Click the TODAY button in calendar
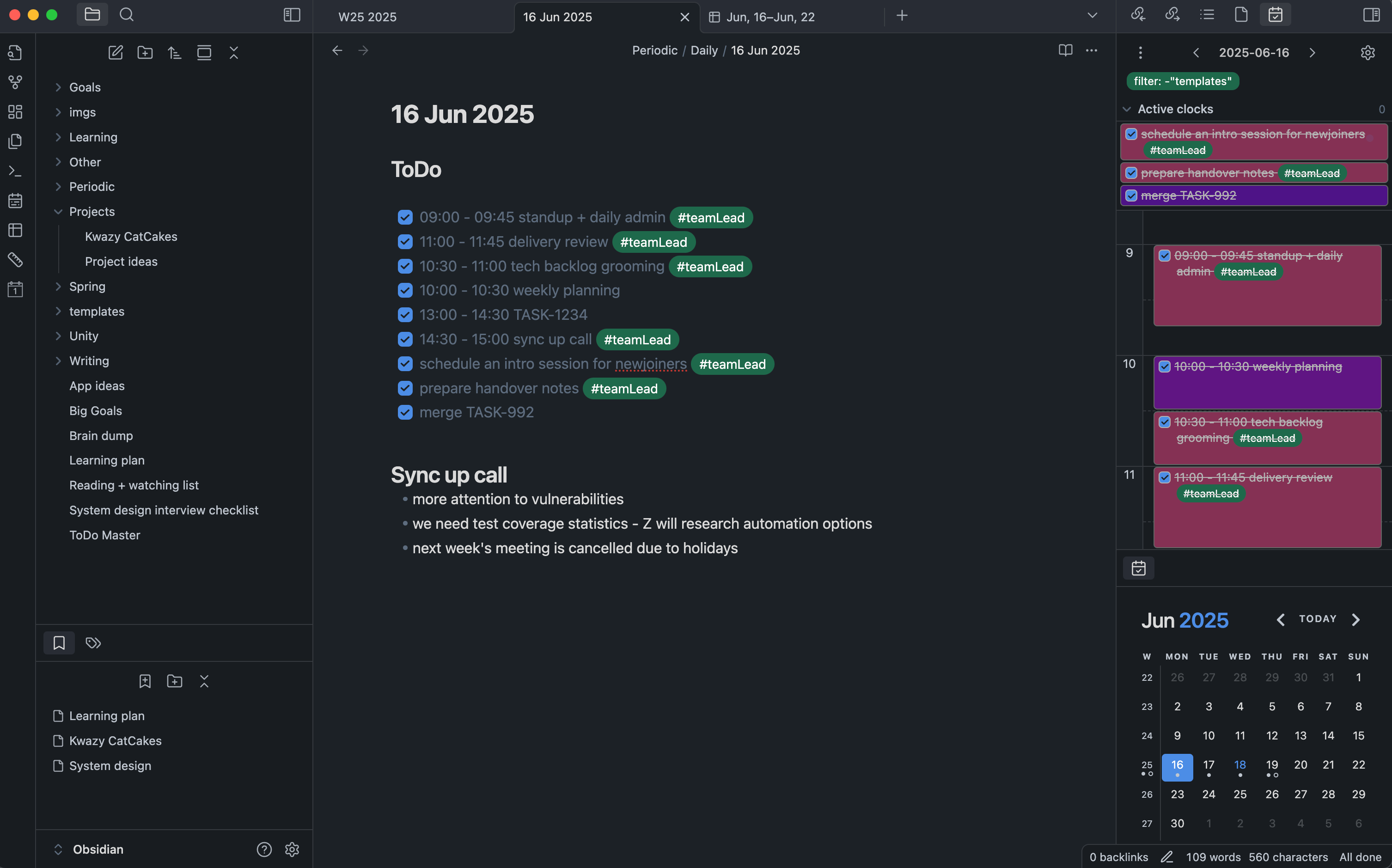This screenshot has width=1392, height=868. tap(1318, 619)
